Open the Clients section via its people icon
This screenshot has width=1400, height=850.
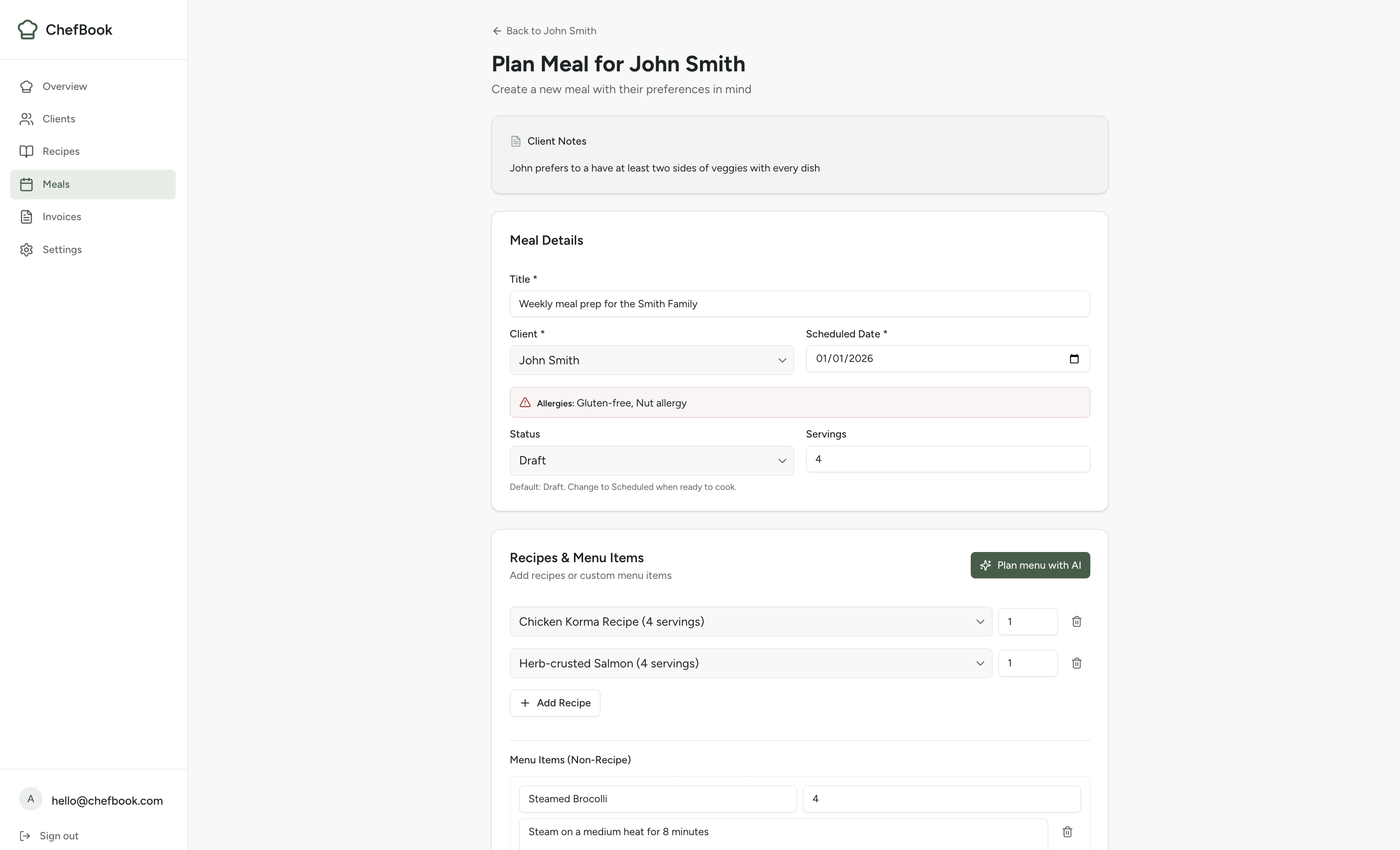pyautogui.click(x=27, y=119)
